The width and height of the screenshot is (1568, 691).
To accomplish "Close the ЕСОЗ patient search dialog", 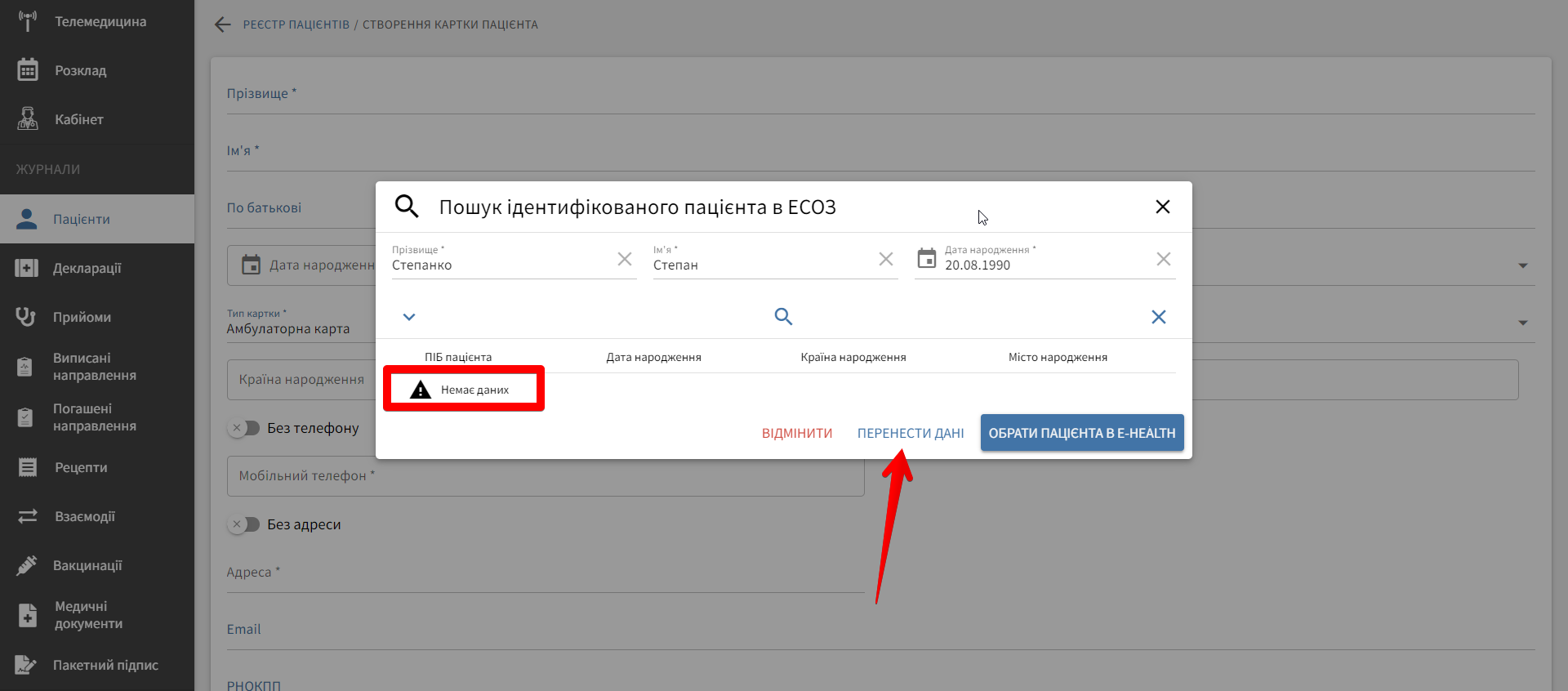I will (1163, 207).
